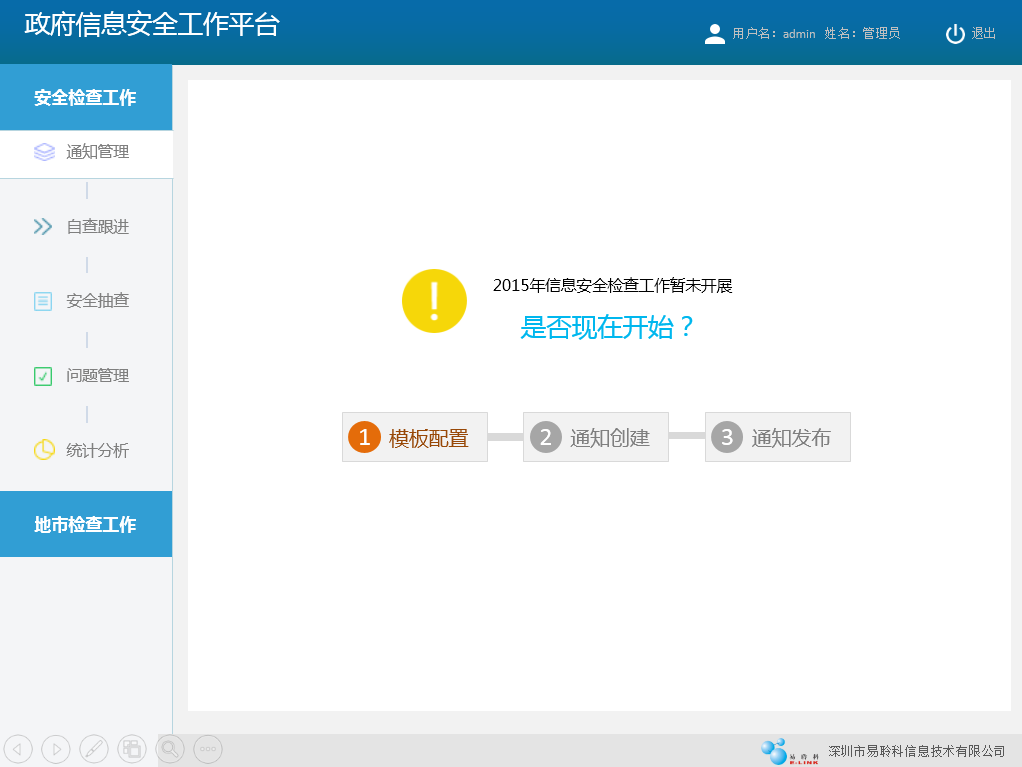Open the more options ellipsis icon

pyautogui.click(x=208, y=748)
